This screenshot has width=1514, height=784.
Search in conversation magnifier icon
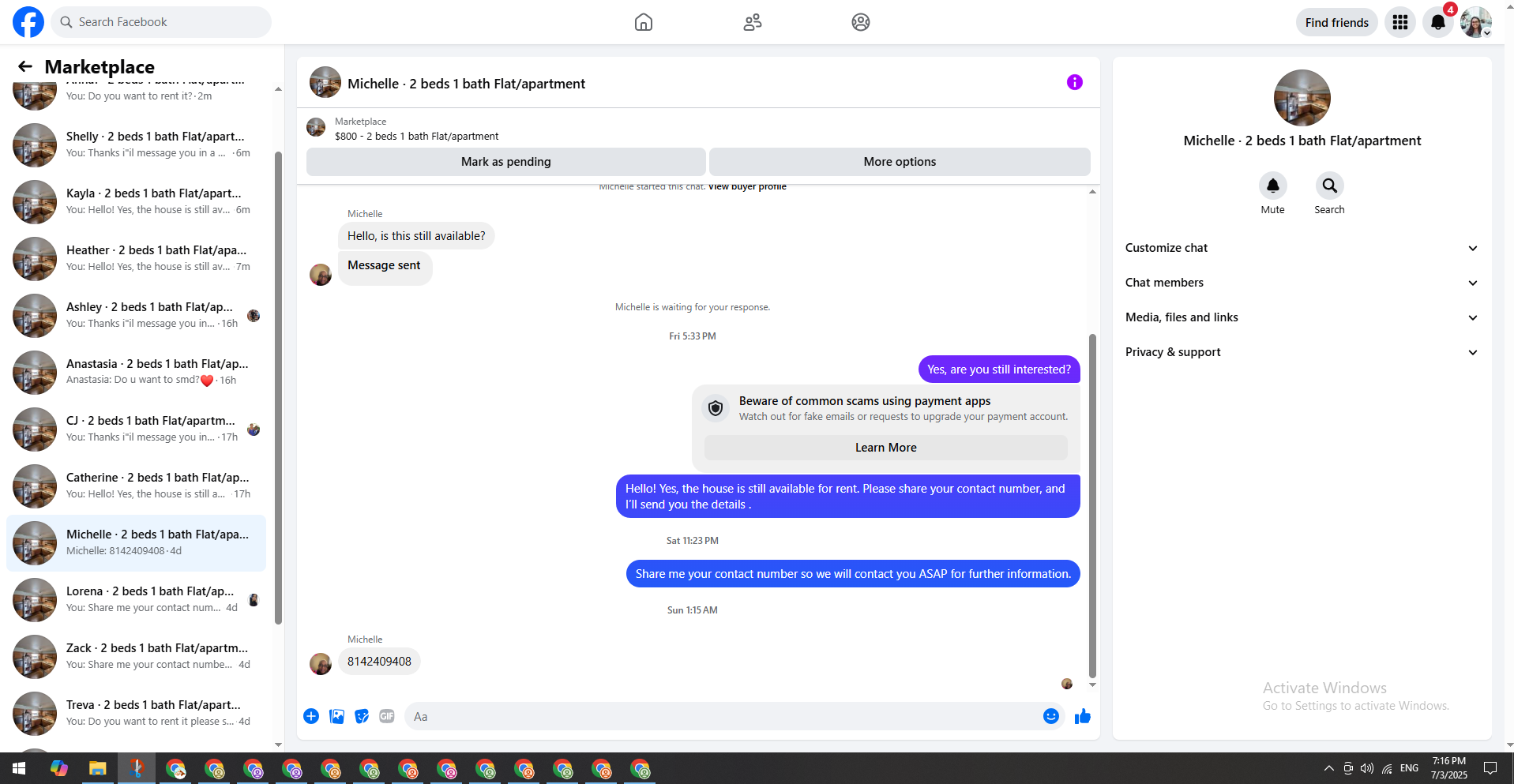(1330, 186)
